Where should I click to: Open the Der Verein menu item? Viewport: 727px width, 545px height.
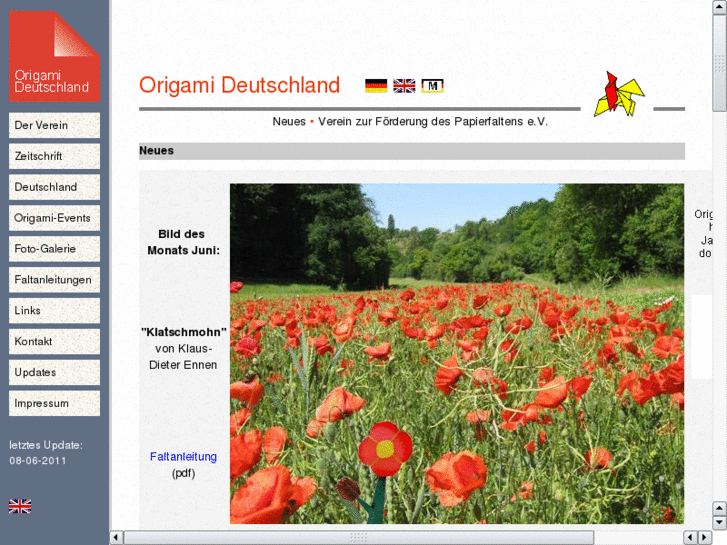54,125
